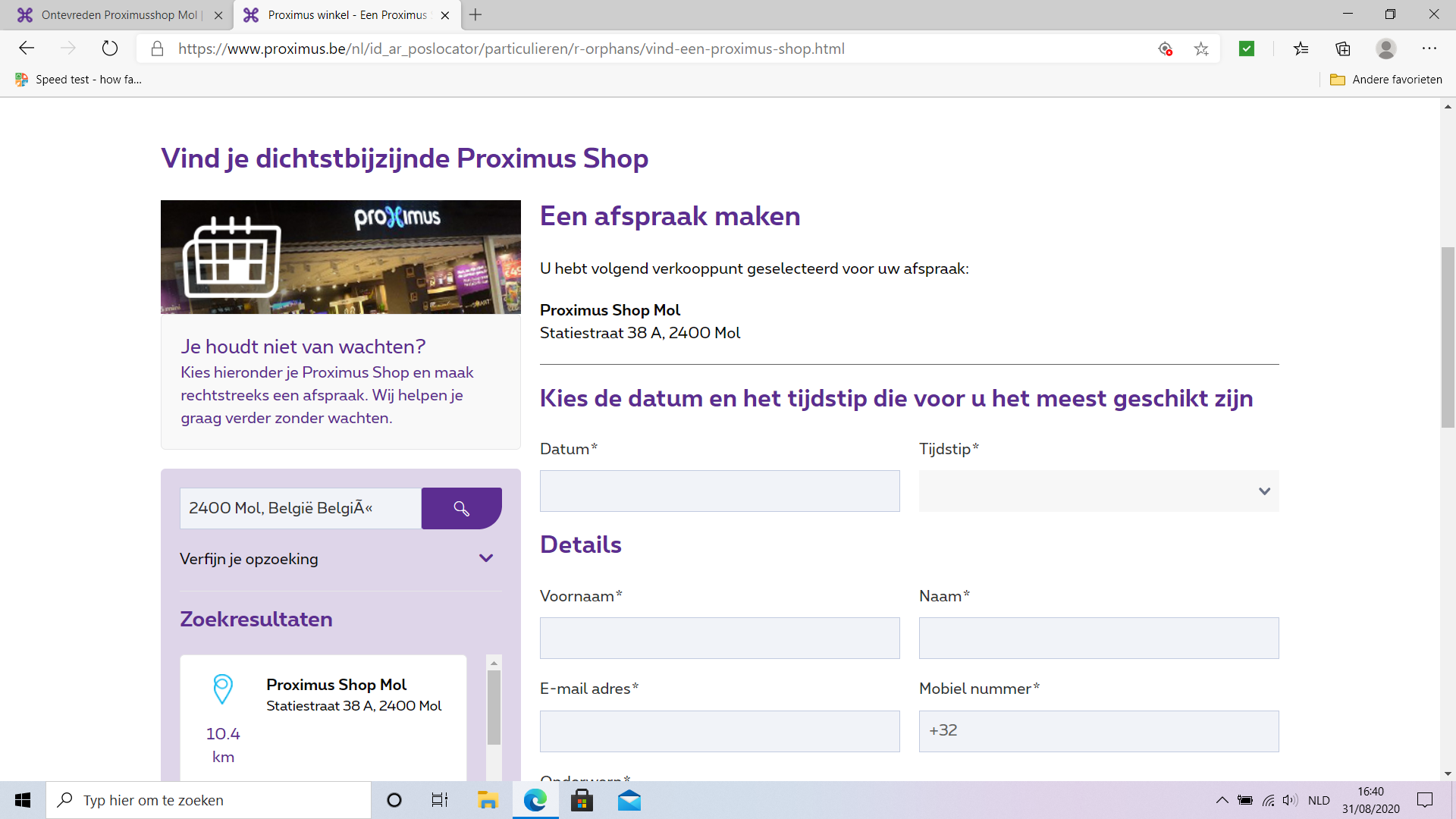1456x819 pixels.
Task: Add this page to favorites star
Action: [1201, 49]
